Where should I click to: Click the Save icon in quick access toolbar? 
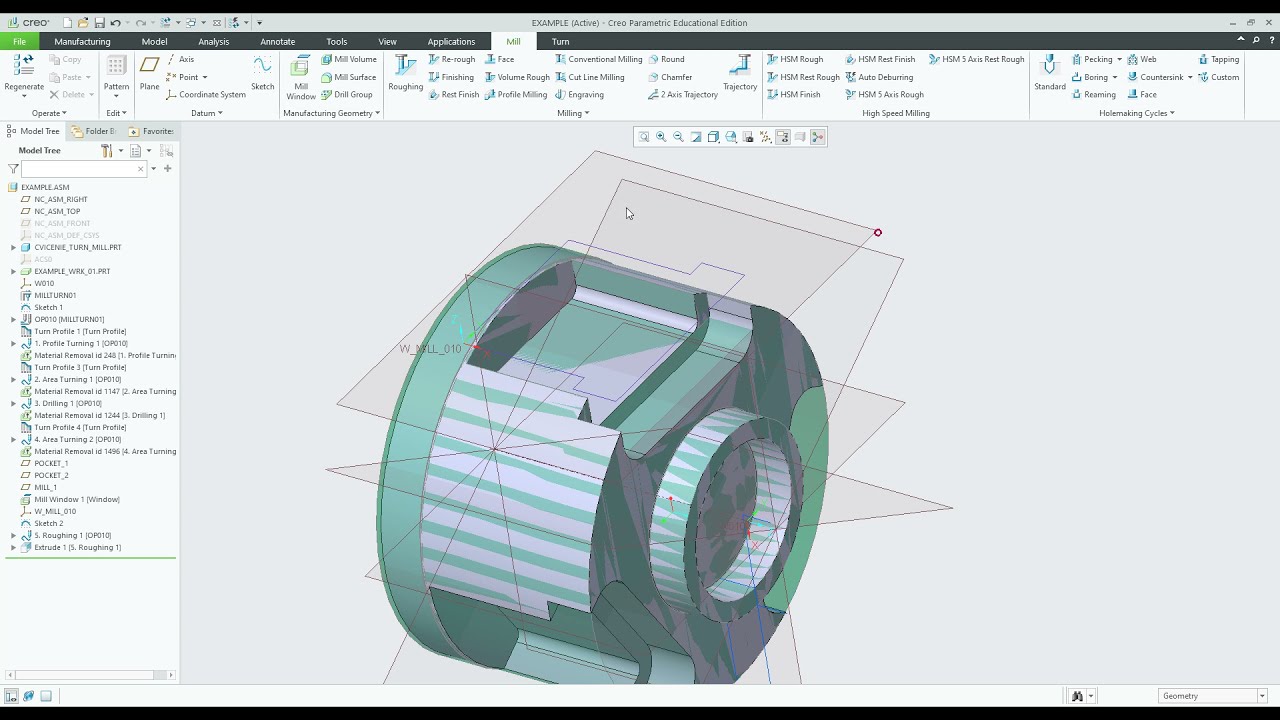pos(100,22)
